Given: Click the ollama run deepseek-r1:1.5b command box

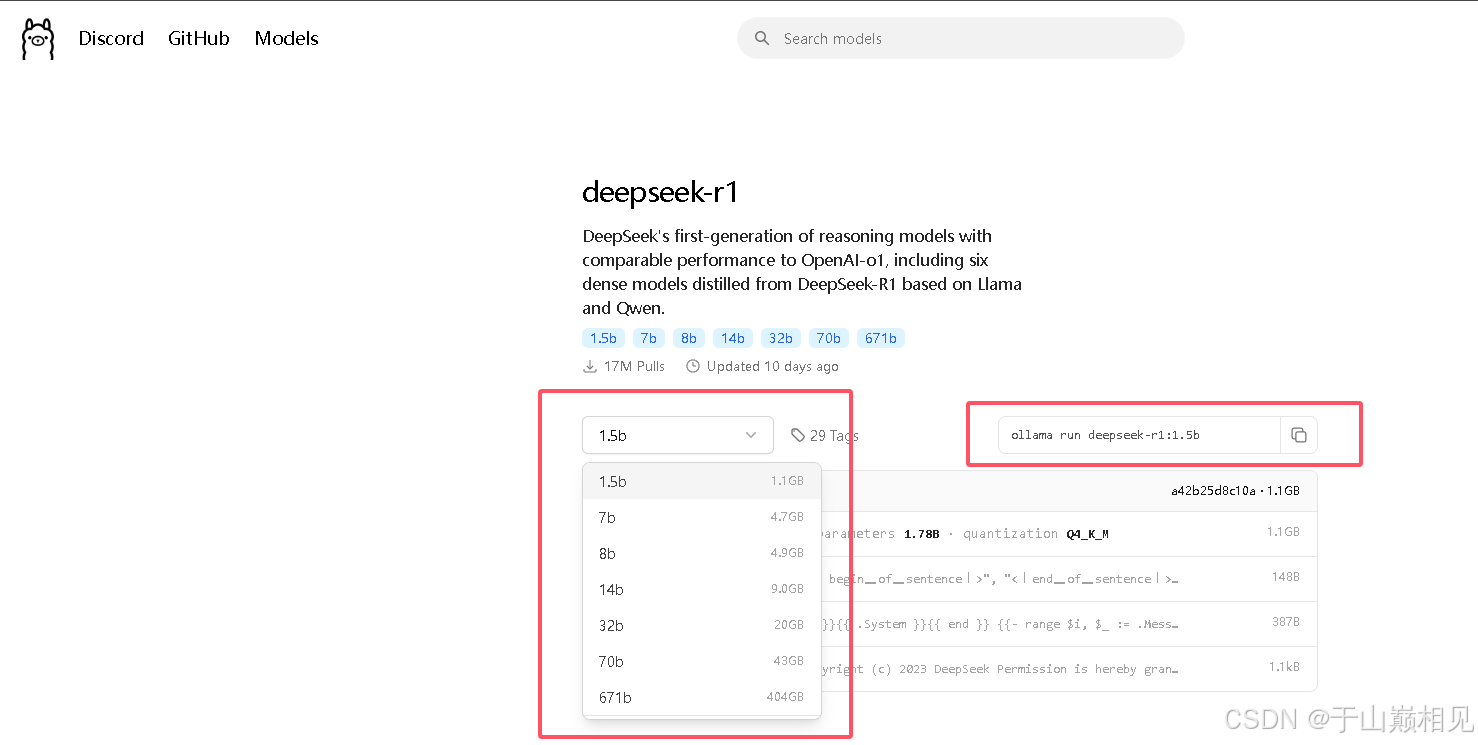Looking at the screenshot, I should tap(1139, 435).
